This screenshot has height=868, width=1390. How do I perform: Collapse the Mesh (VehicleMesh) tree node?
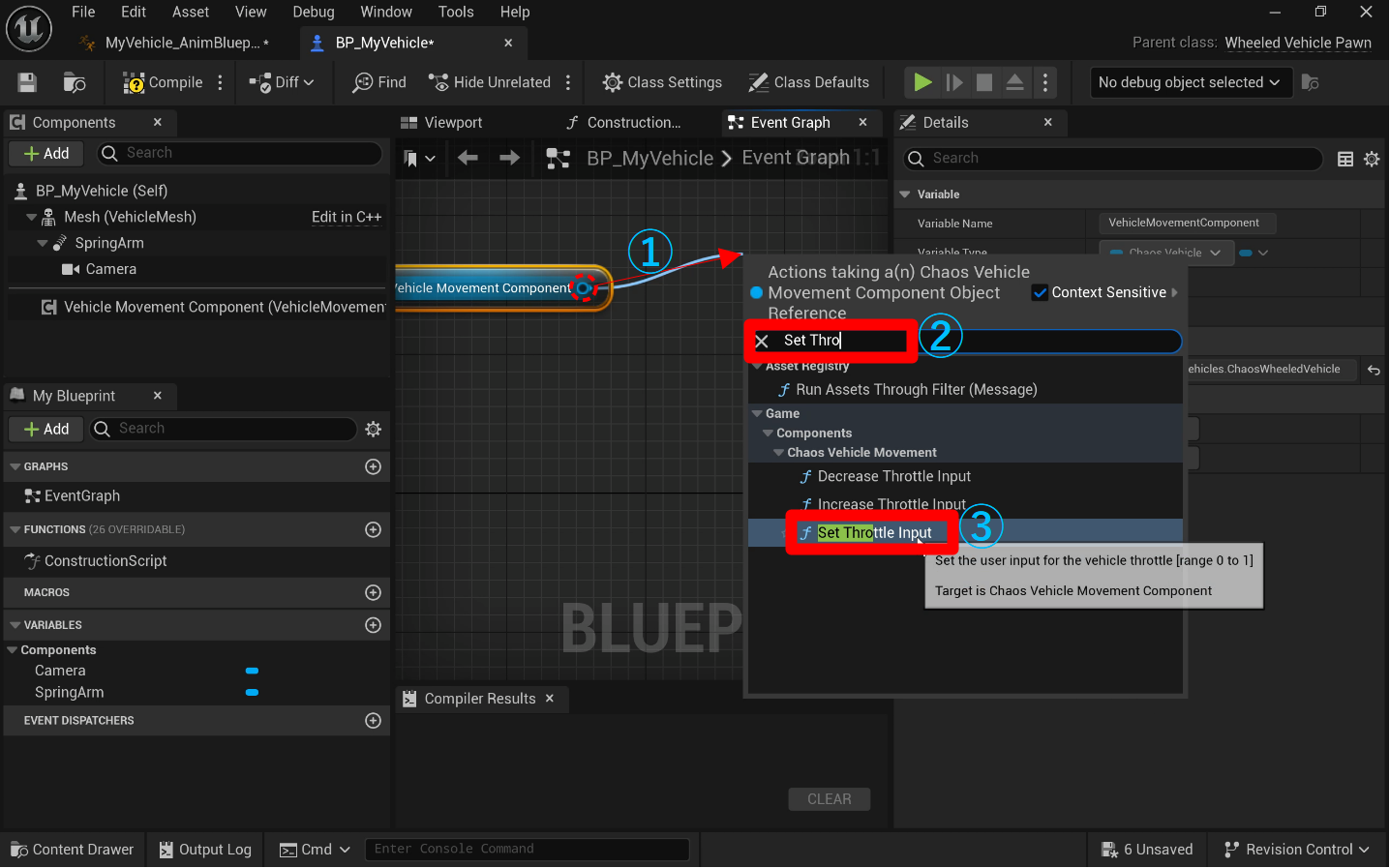[x=32, y=218]
